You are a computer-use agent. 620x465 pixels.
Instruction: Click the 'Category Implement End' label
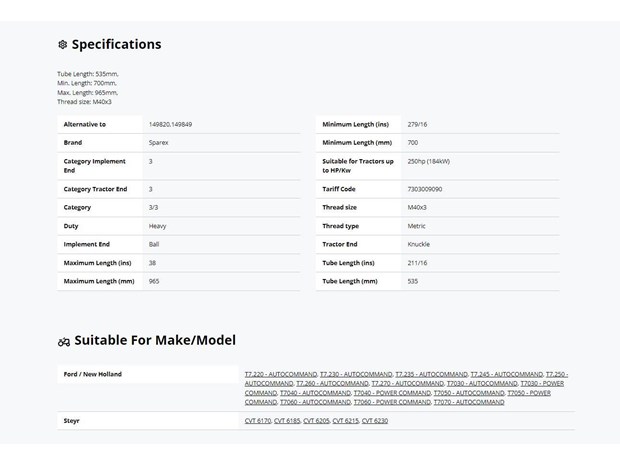[95, 166]
